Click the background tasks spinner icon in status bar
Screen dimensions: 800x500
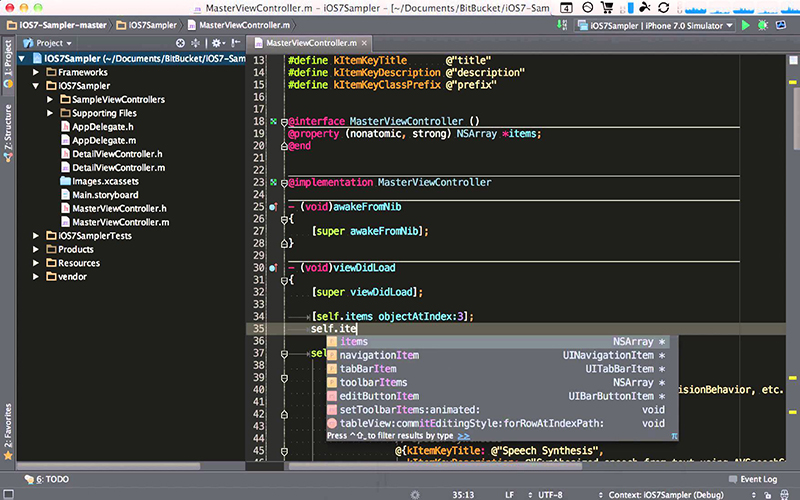point(415,494)
